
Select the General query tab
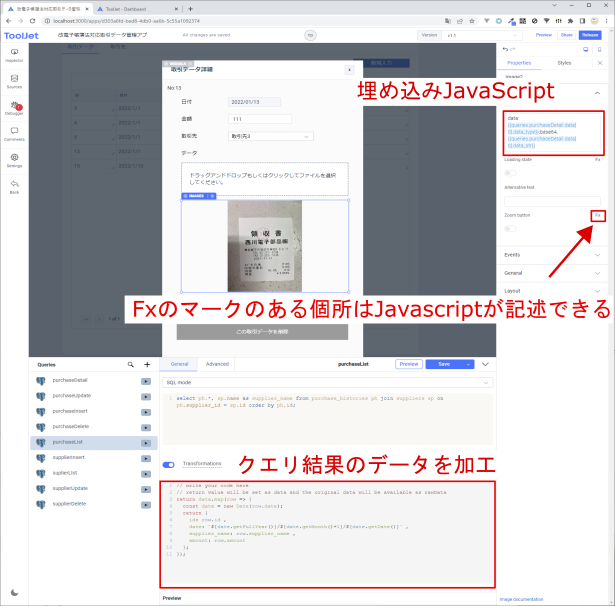(x=179, y=364)
